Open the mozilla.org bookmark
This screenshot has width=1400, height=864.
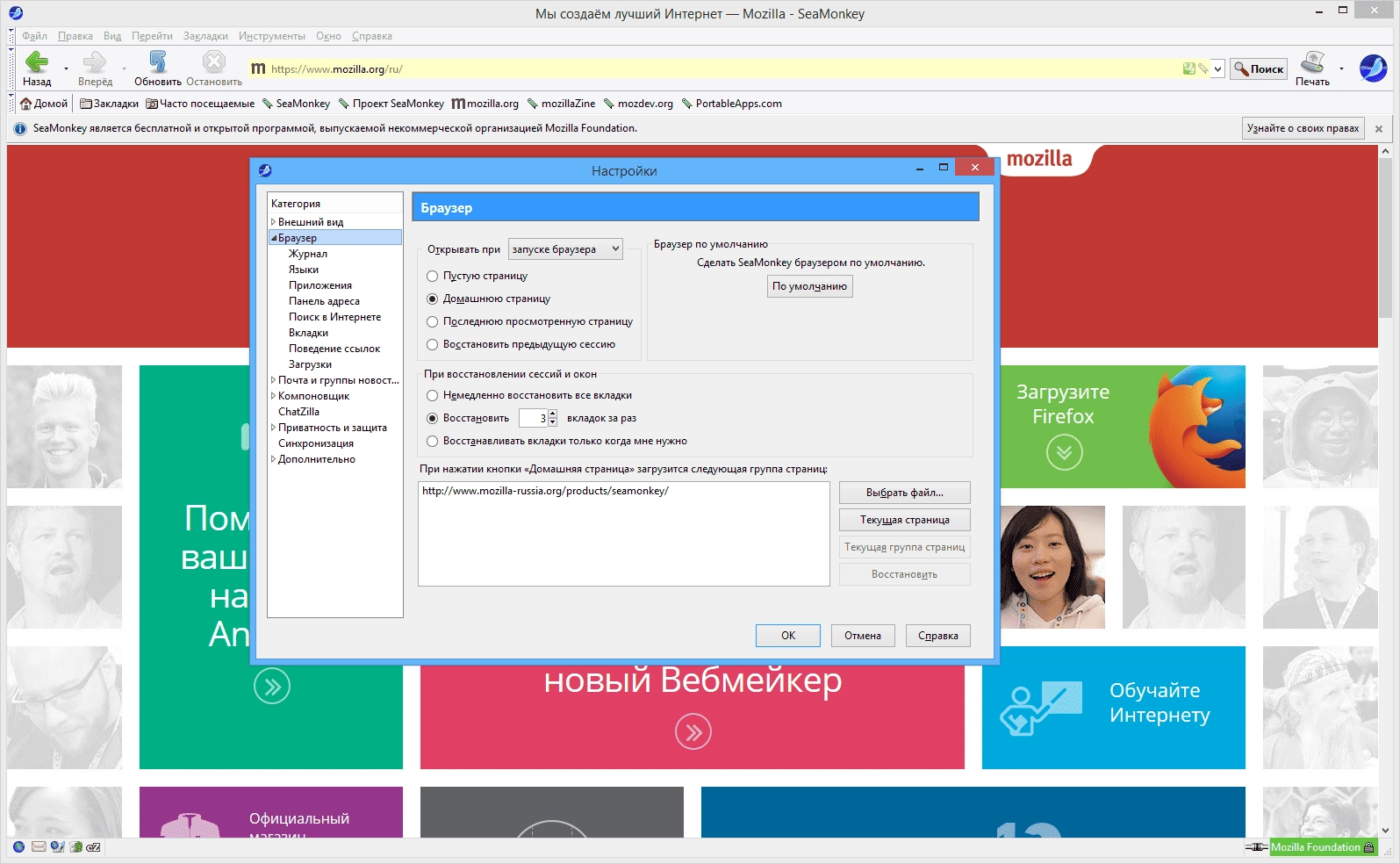(485, 104)
